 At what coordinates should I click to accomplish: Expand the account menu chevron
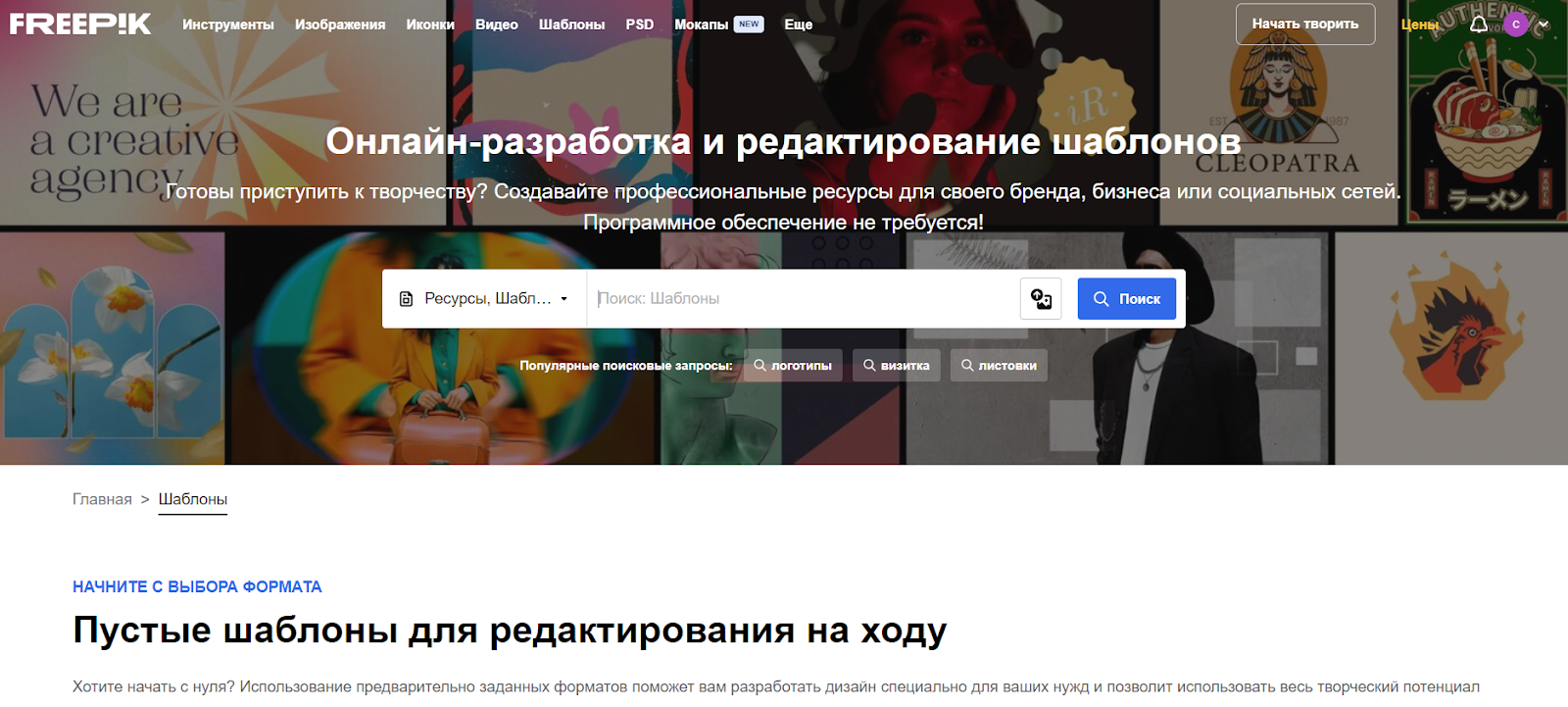pos(1544,25)
